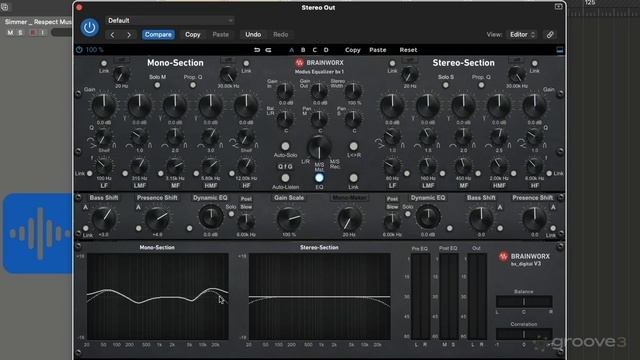Screen dimensions: 640x360
Task: Click the Gain Out knob
Action: [319, 92]
